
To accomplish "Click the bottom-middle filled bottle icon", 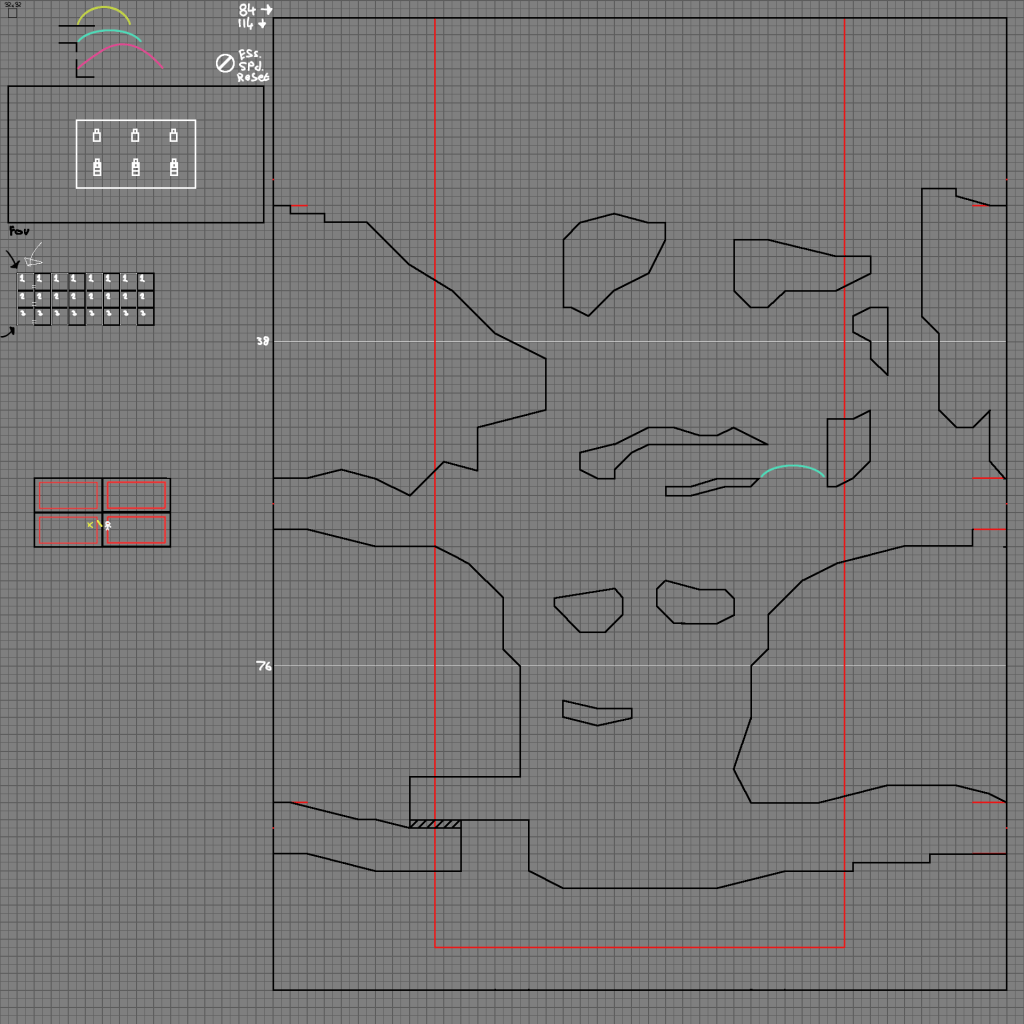I will click(135, 168).
